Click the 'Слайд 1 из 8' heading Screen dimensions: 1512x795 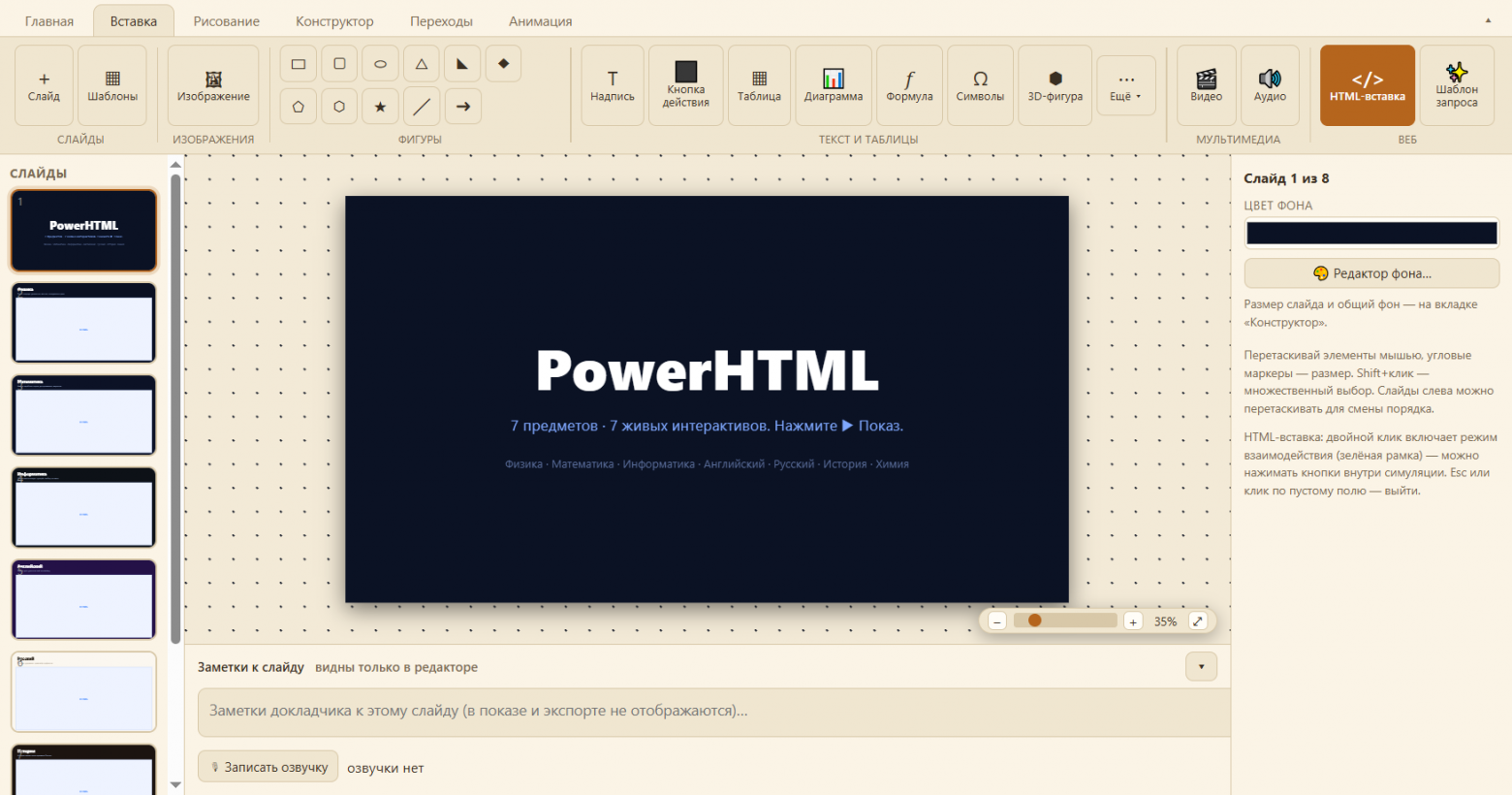tap(1287, 178)
